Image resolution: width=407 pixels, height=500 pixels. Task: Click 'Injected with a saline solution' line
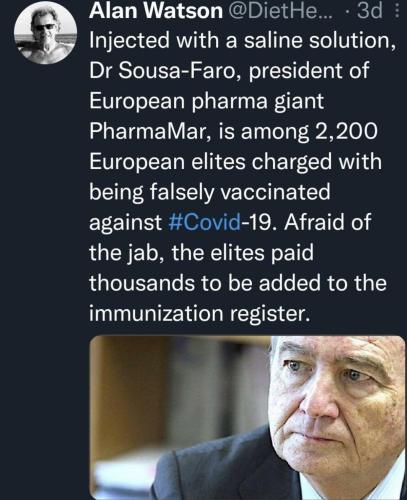click(x=243, y=41)
